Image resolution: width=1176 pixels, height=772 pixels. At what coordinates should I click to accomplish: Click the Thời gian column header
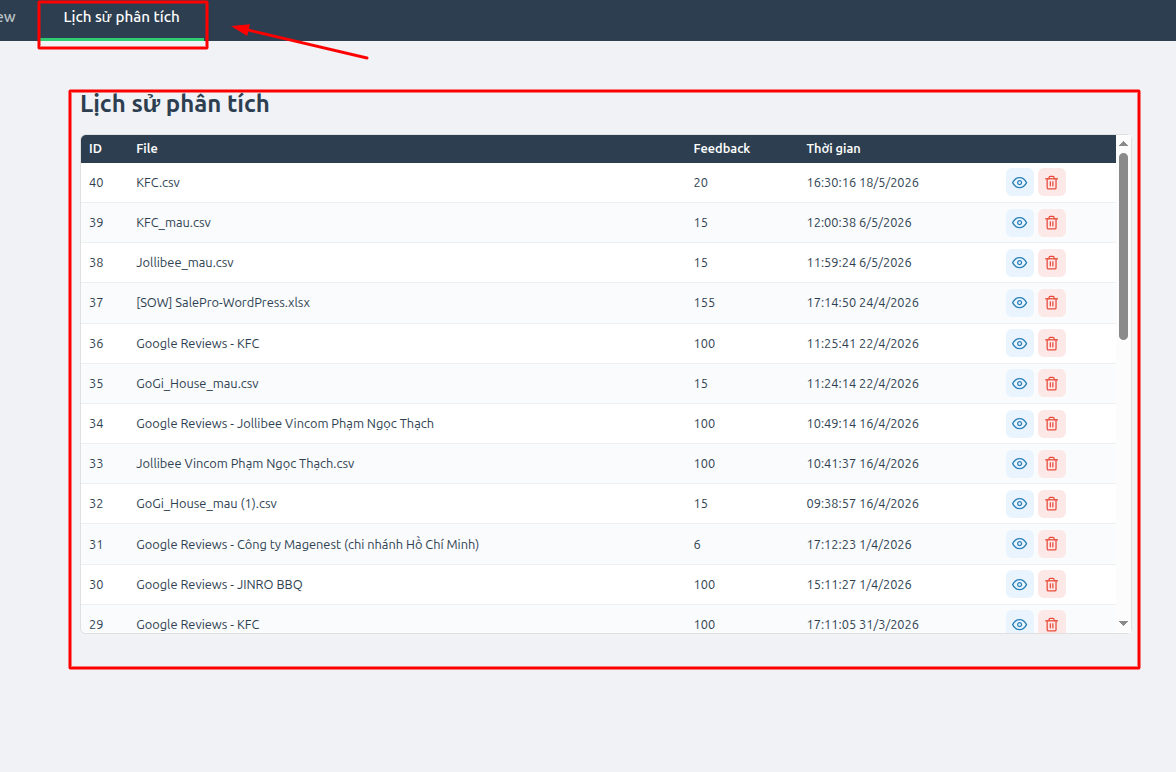coord(833,149)
